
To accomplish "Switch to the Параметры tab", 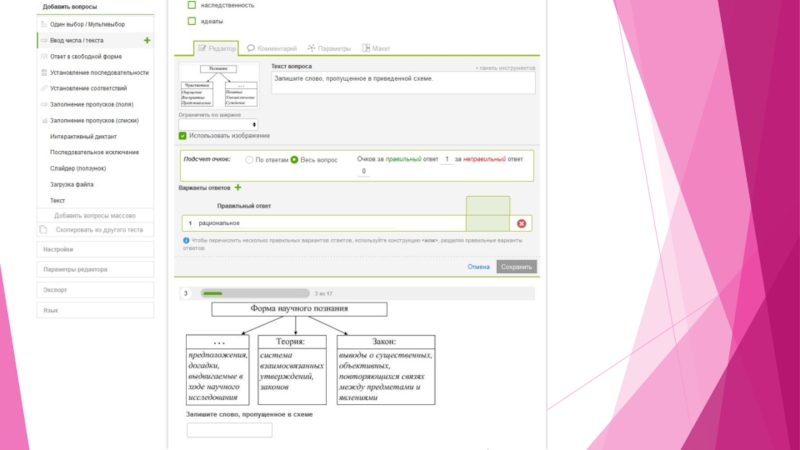I will pyautogui.click(x=330, y=48).
